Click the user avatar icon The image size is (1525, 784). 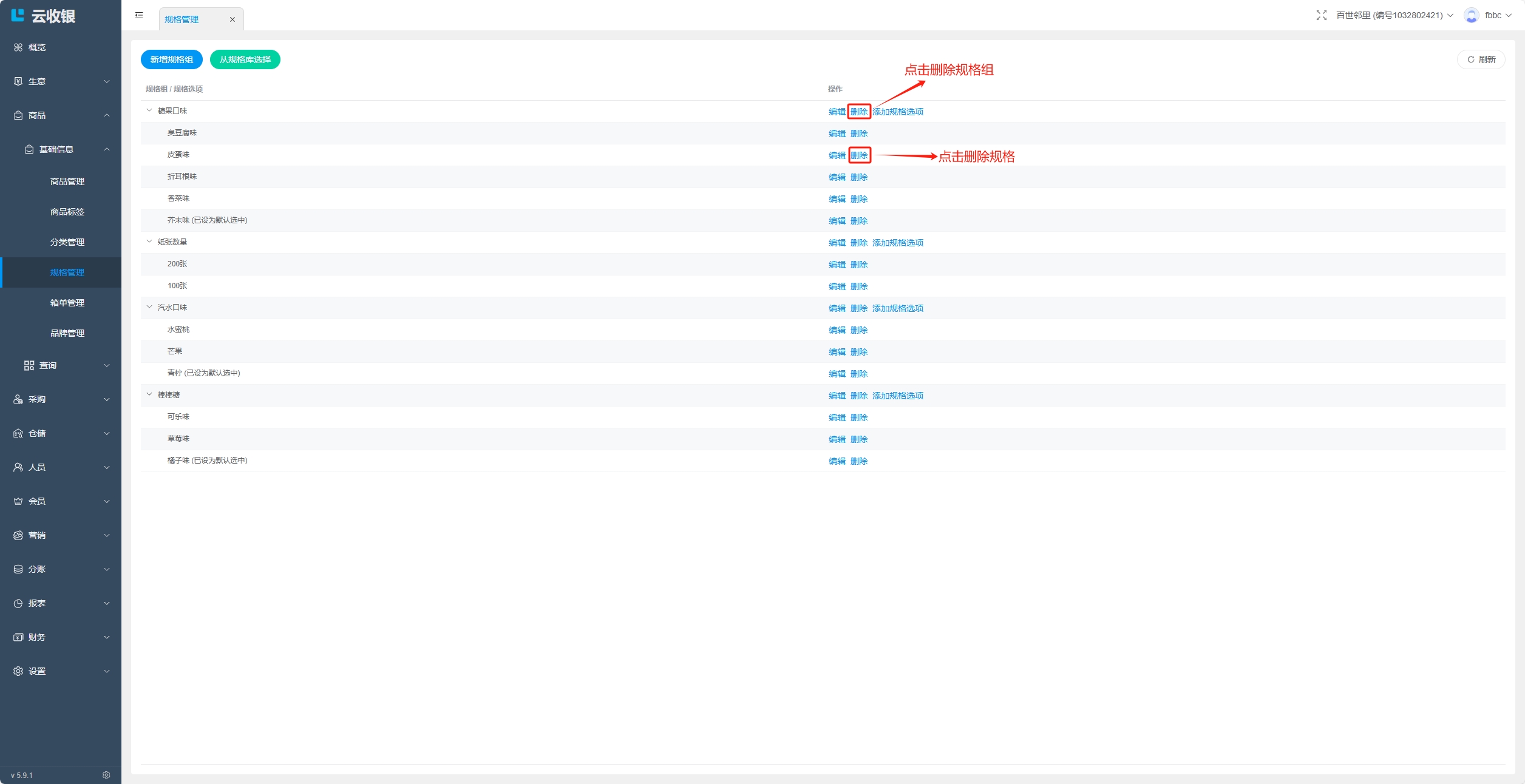point(1471,15)
